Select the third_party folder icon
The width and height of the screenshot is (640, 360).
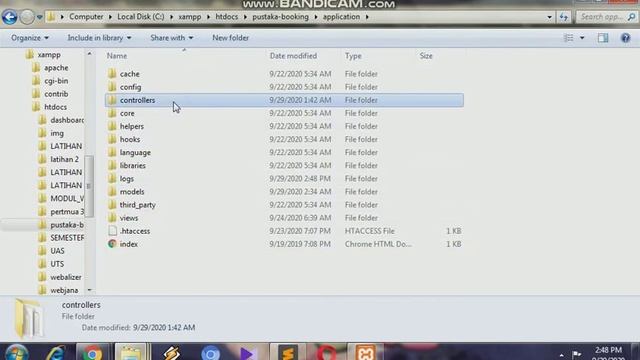click(x=112, y=204)
